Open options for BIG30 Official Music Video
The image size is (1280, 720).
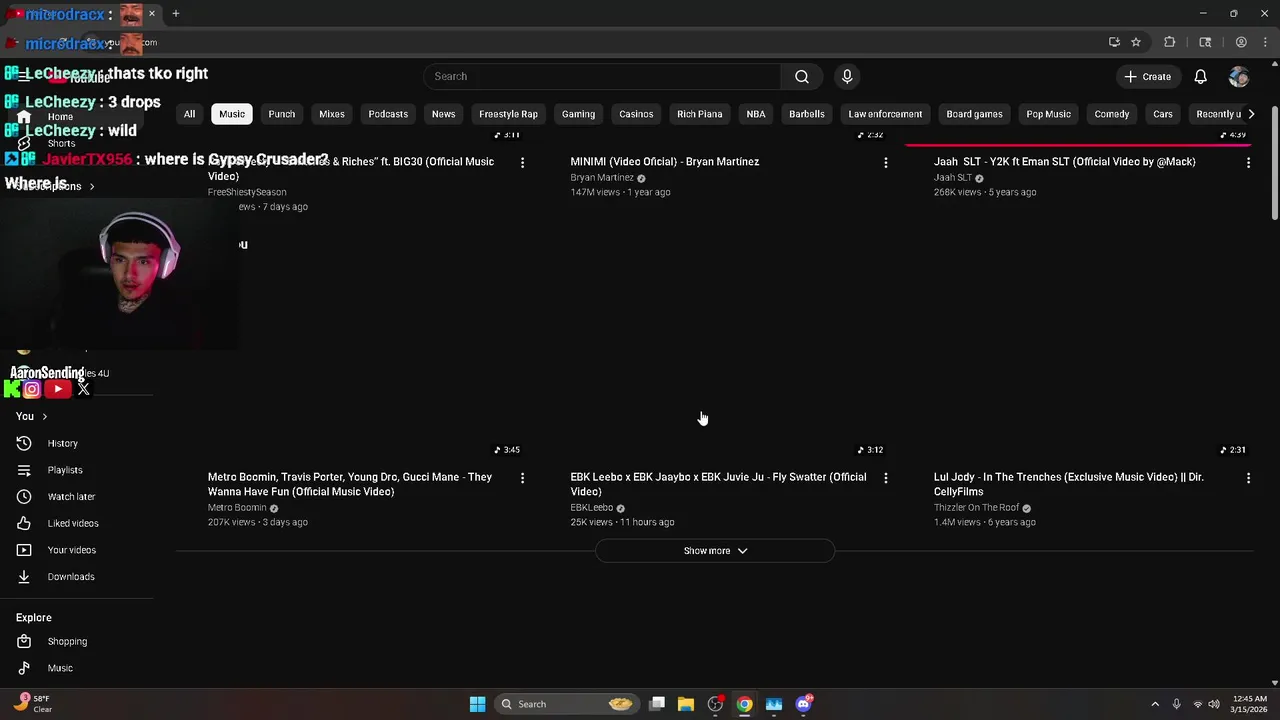(522, 162)
